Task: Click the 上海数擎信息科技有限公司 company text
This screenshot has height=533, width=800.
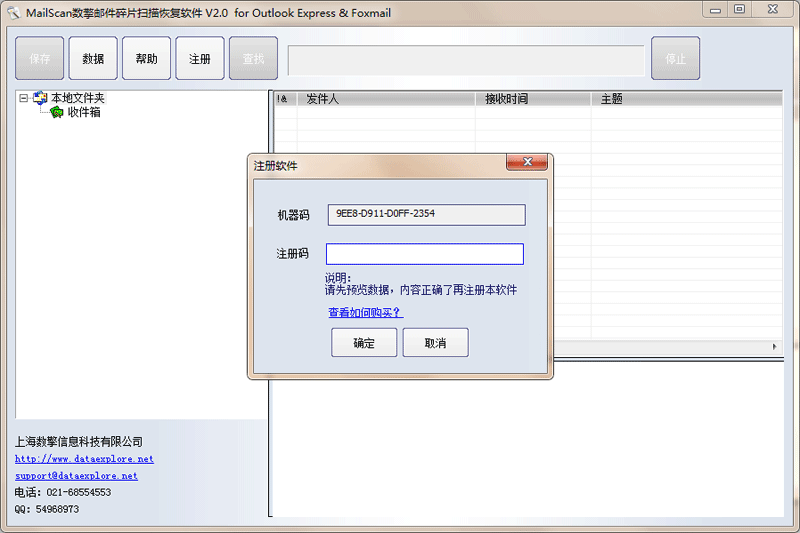Action: pos(79,442)
